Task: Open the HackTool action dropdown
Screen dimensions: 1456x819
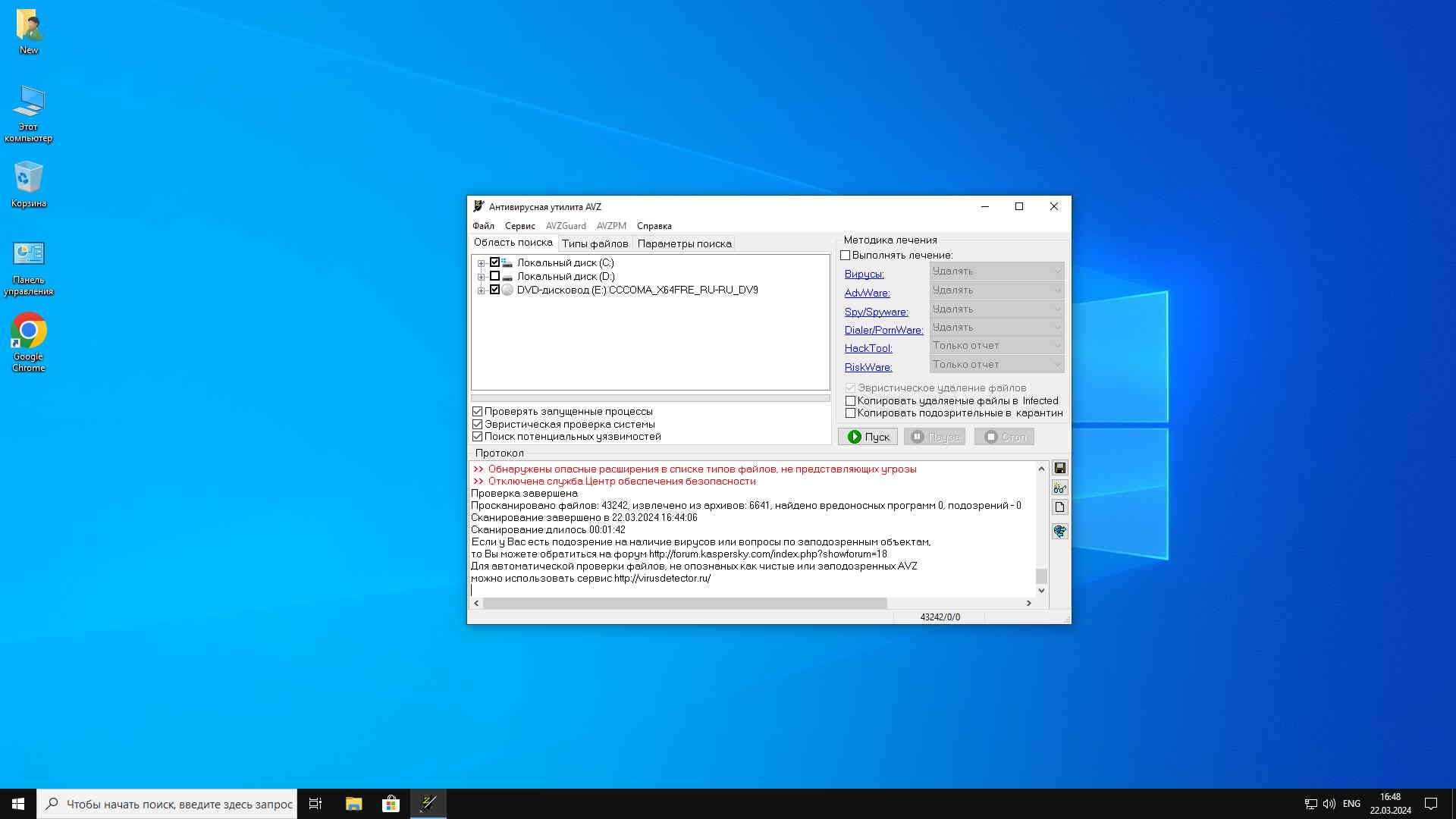Action: tap(996, 346)
